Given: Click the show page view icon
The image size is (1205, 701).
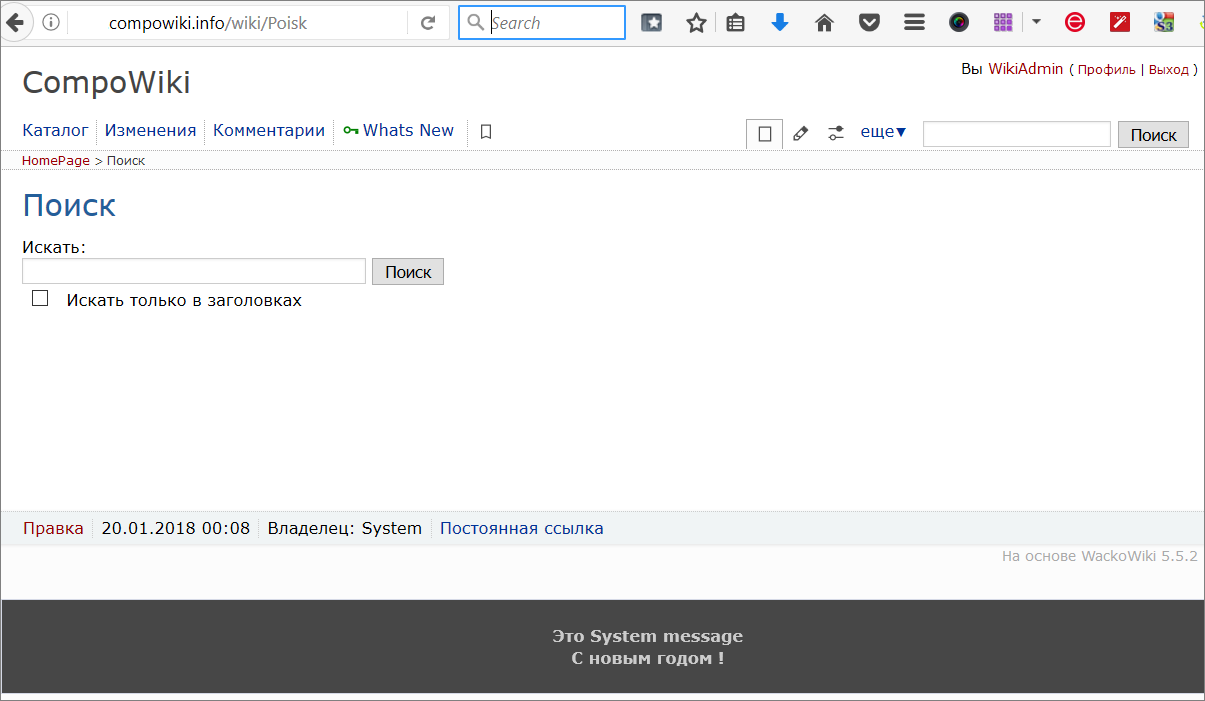Looking at the screenshot, I should click(765, 133).
